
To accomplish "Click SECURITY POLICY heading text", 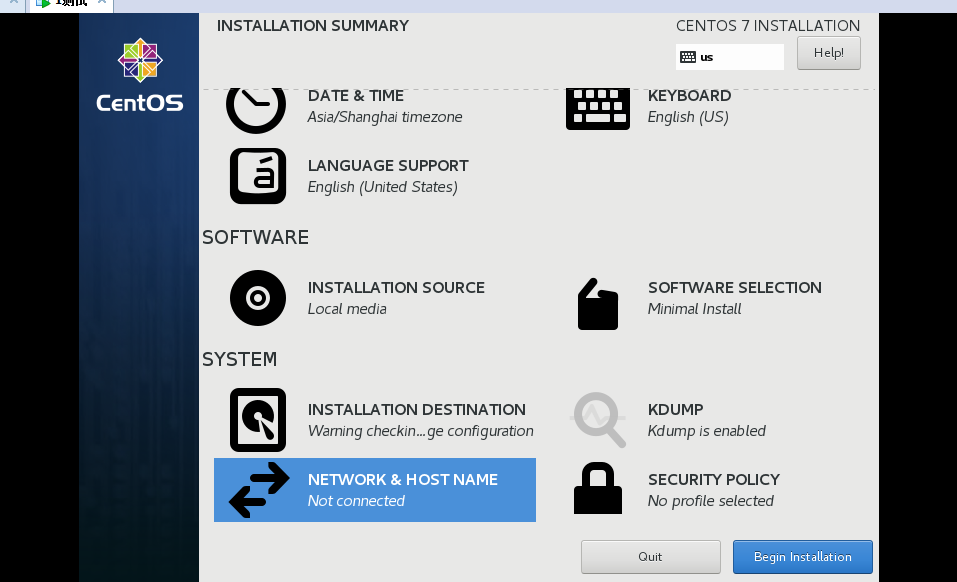I will 714,480.
